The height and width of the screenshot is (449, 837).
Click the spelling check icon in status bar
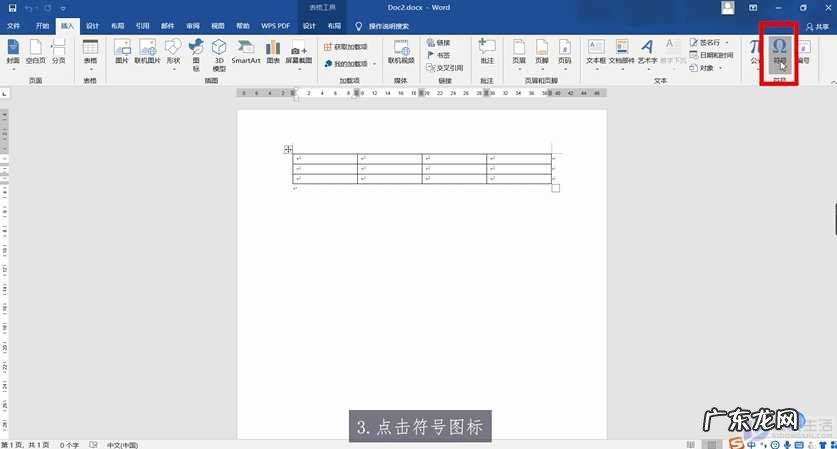tap(93, 444)
